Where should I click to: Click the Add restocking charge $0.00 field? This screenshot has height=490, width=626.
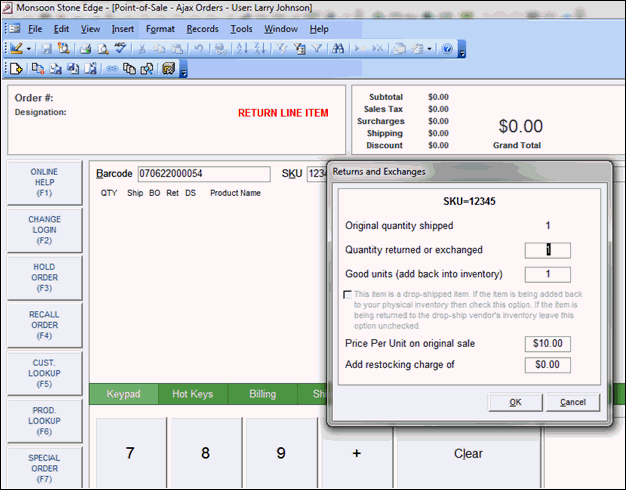pos(547,365)
